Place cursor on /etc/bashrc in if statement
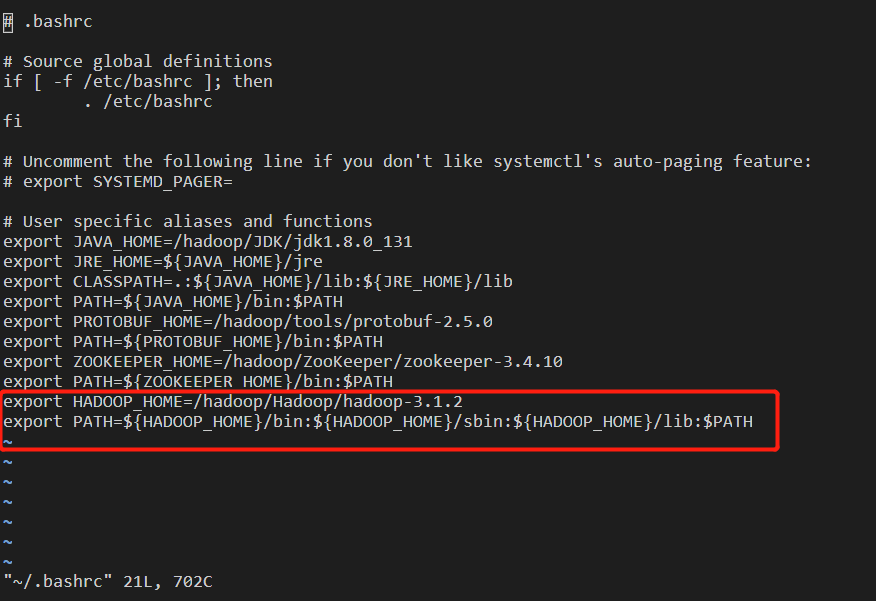 pos(138,82)
